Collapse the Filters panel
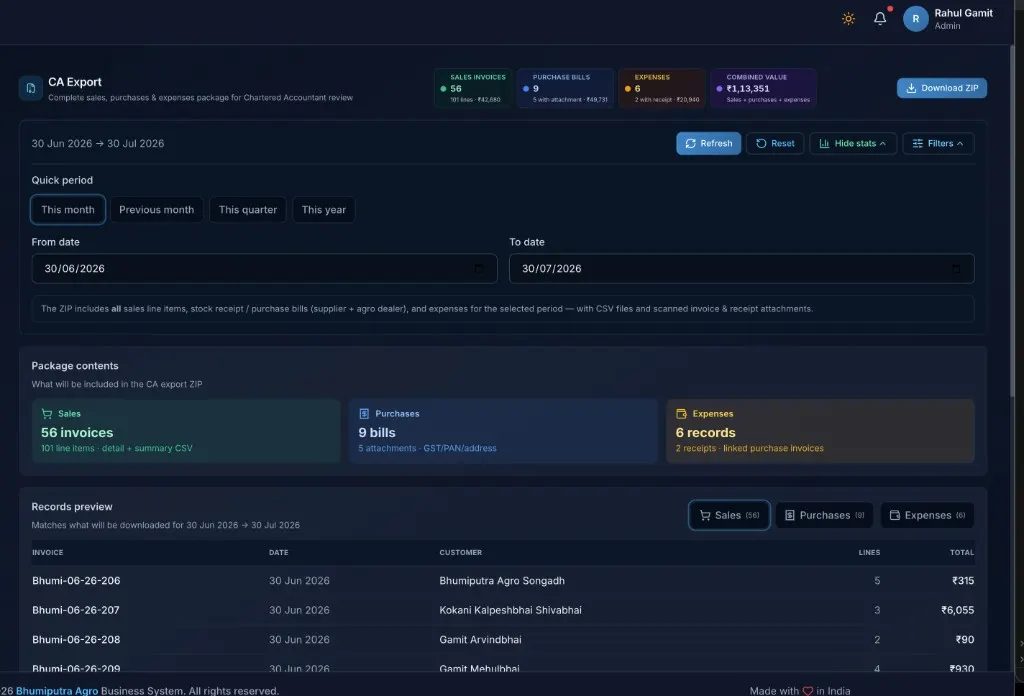Viewport: 1024px width, 696px height. pos(938,144)
